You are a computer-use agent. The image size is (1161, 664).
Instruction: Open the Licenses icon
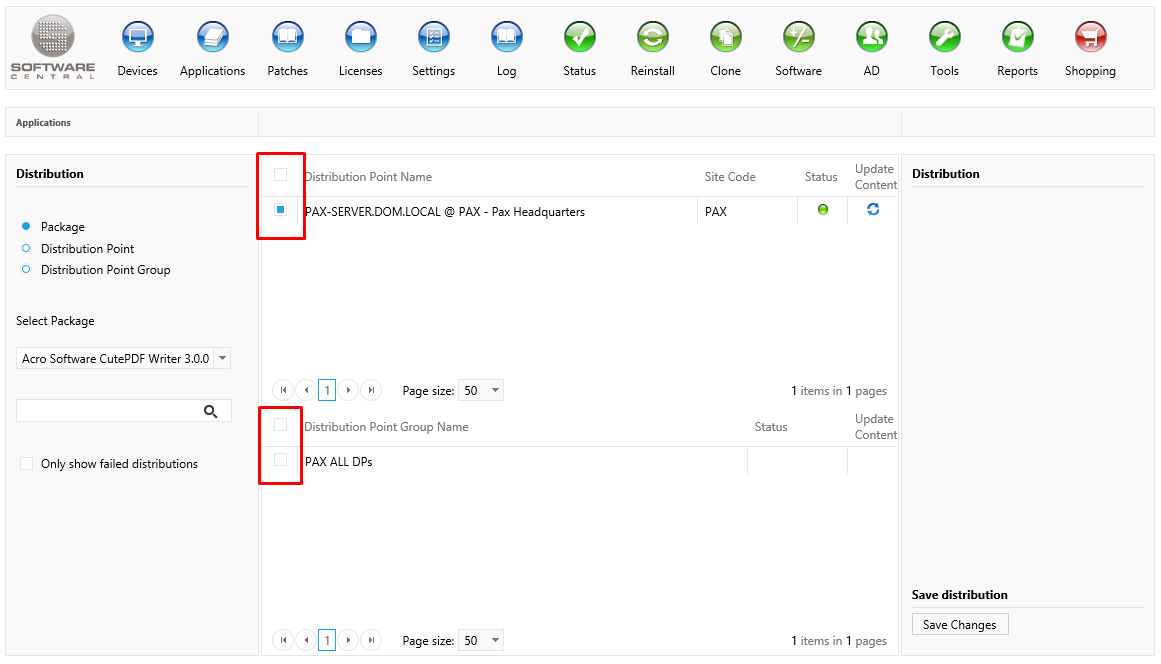point(360,39)
